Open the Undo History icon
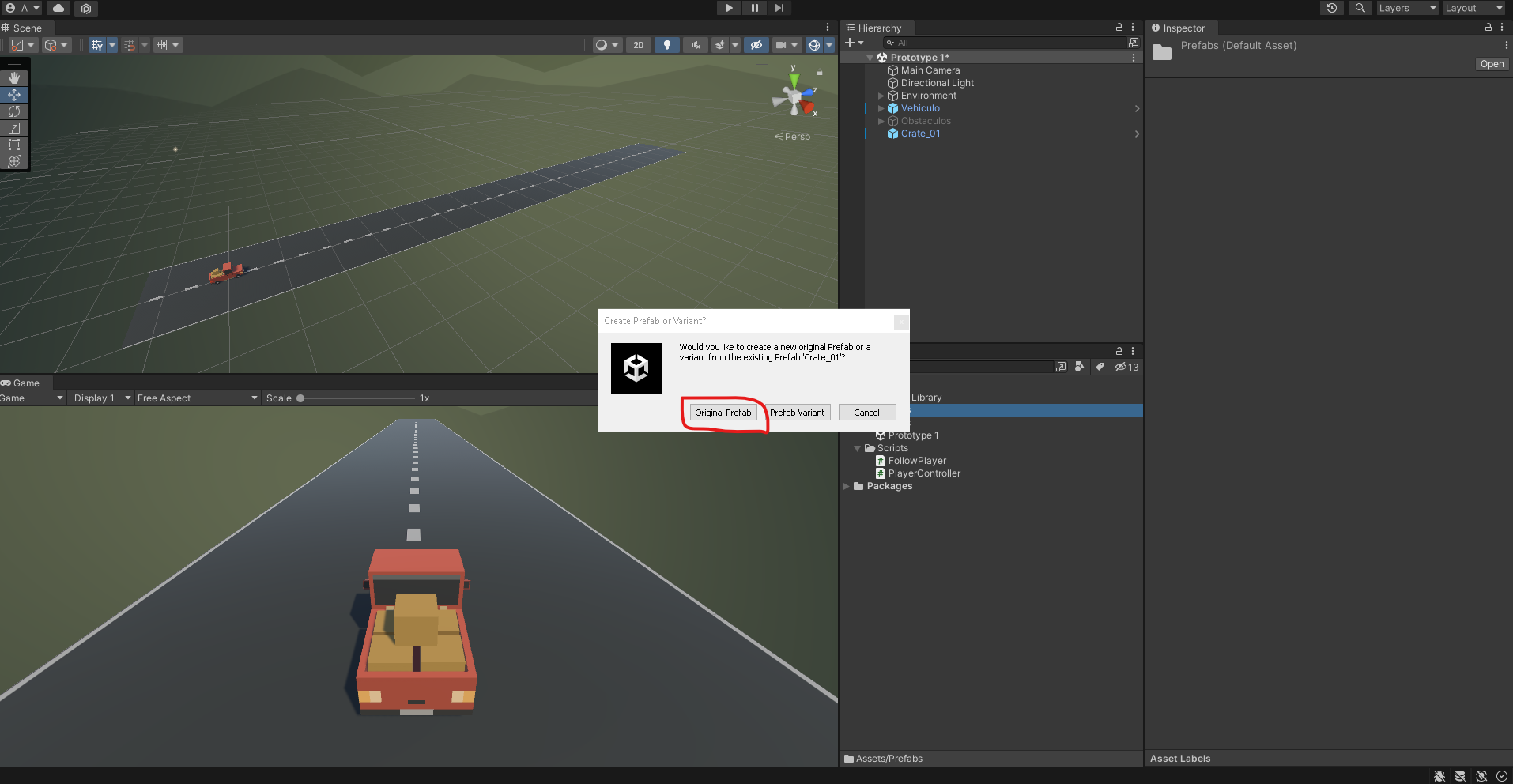 point(1332,8)
